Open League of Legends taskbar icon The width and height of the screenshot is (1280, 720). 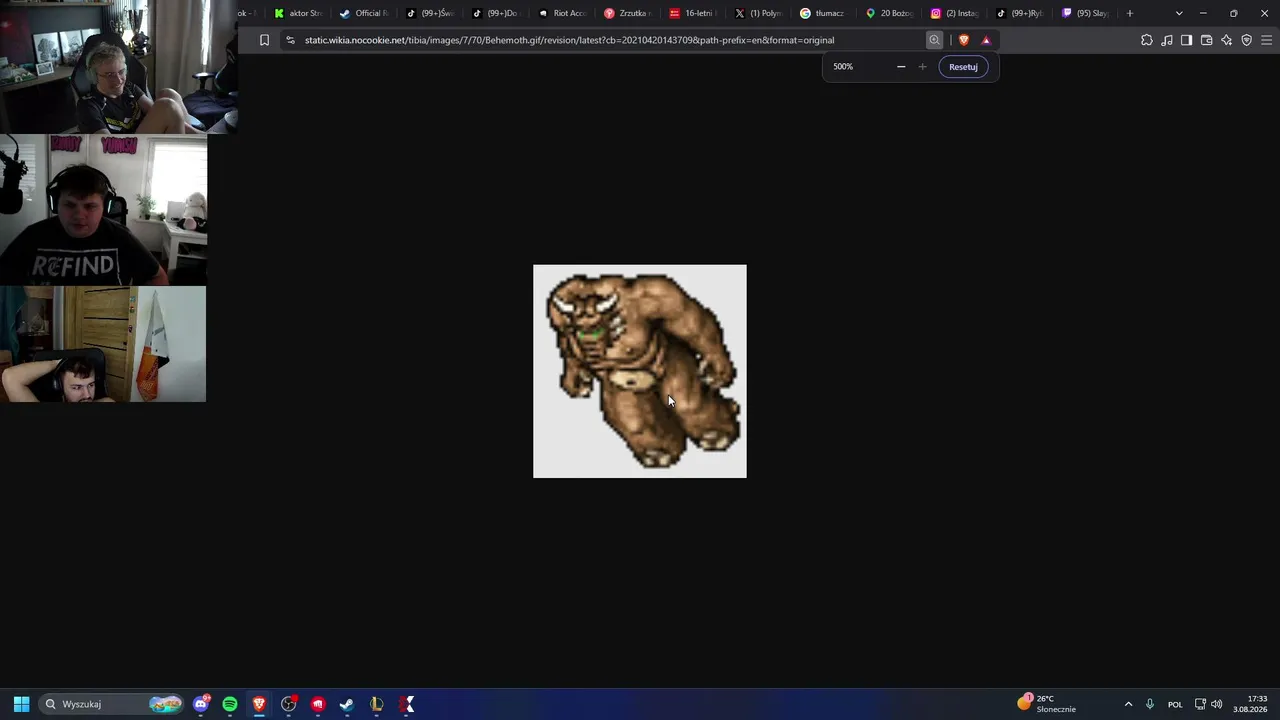[x=377, y=704]
